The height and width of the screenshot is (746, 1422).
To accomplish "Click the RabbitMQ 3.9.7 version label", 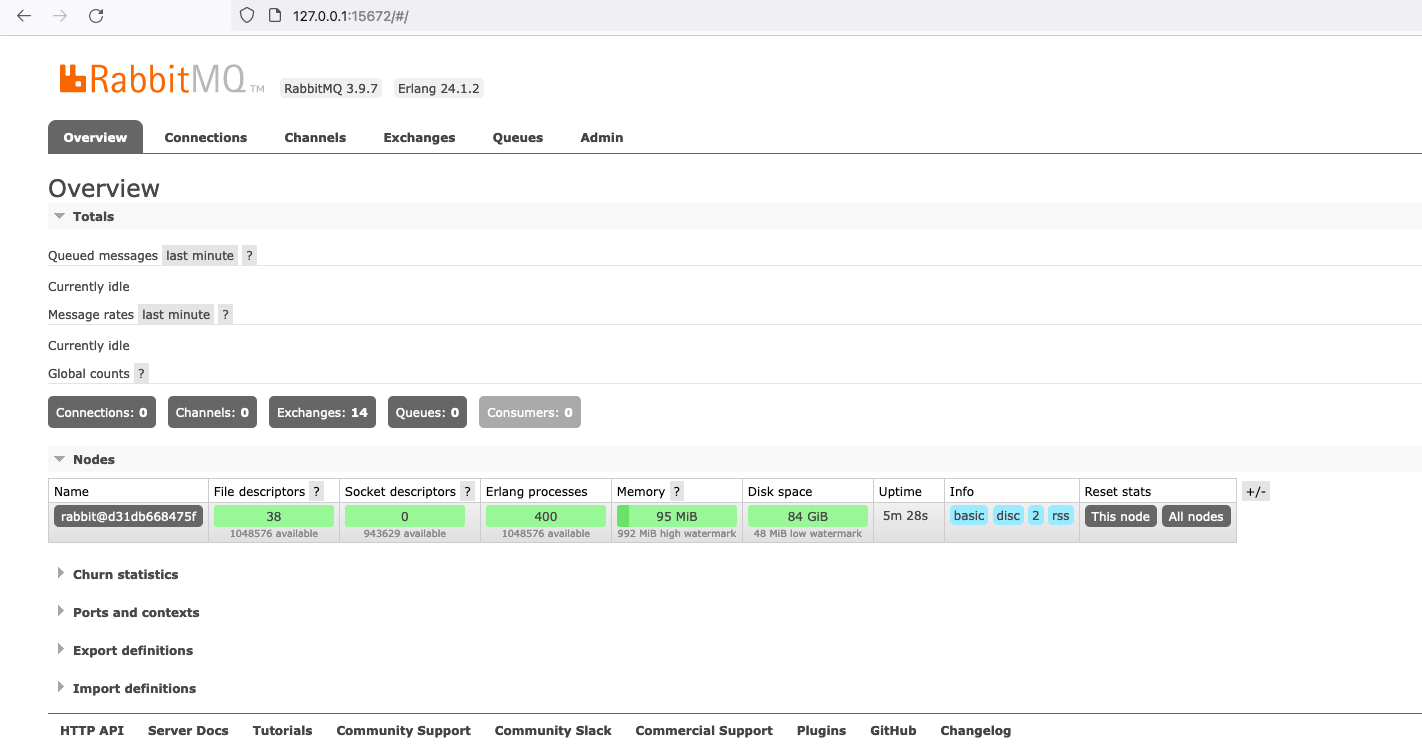I will point(331,88).
